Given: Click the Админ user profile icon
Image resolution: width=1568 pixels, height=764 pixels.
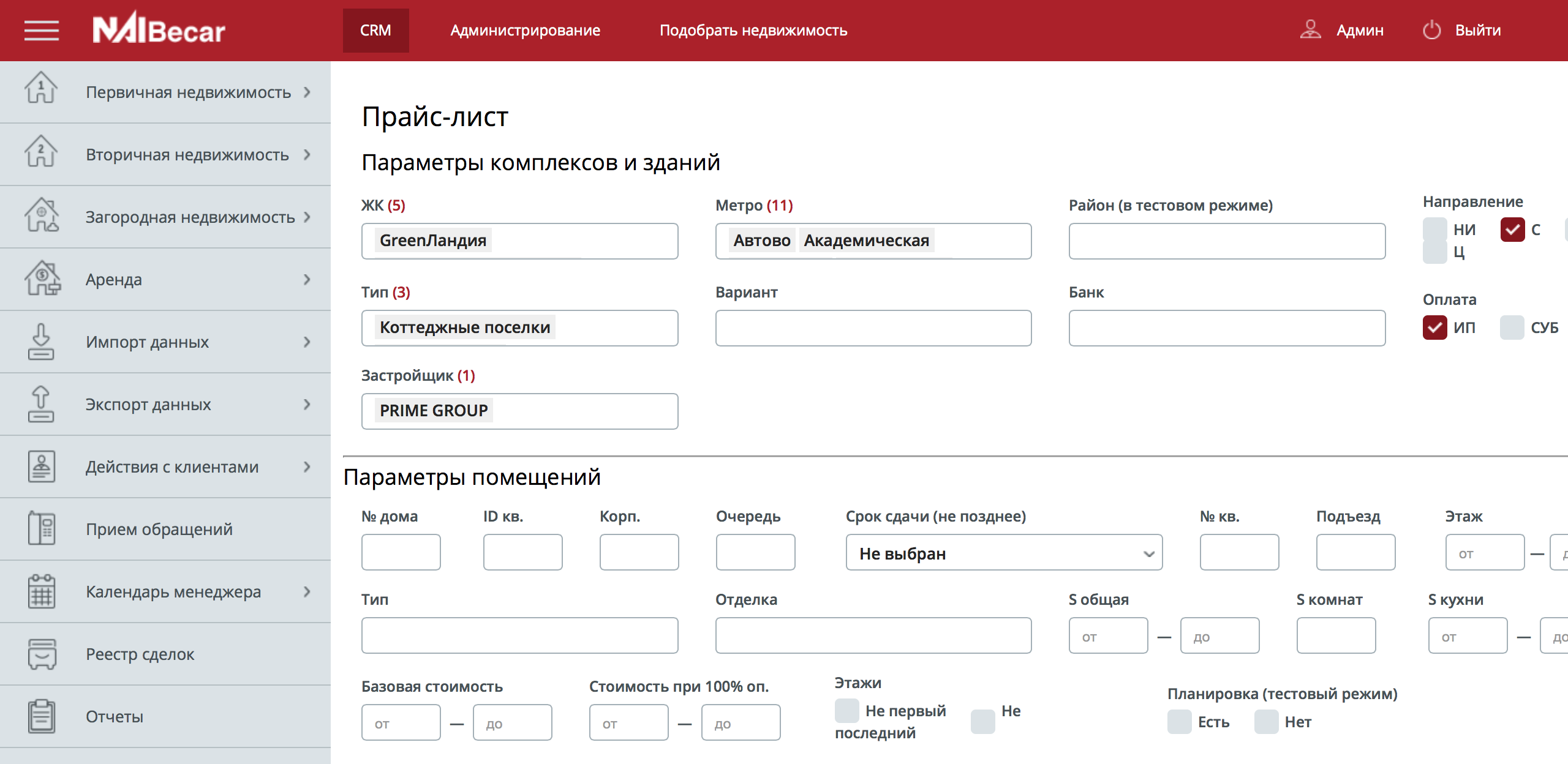Looking at the screenshot, I should click(x=1310, y=29).
